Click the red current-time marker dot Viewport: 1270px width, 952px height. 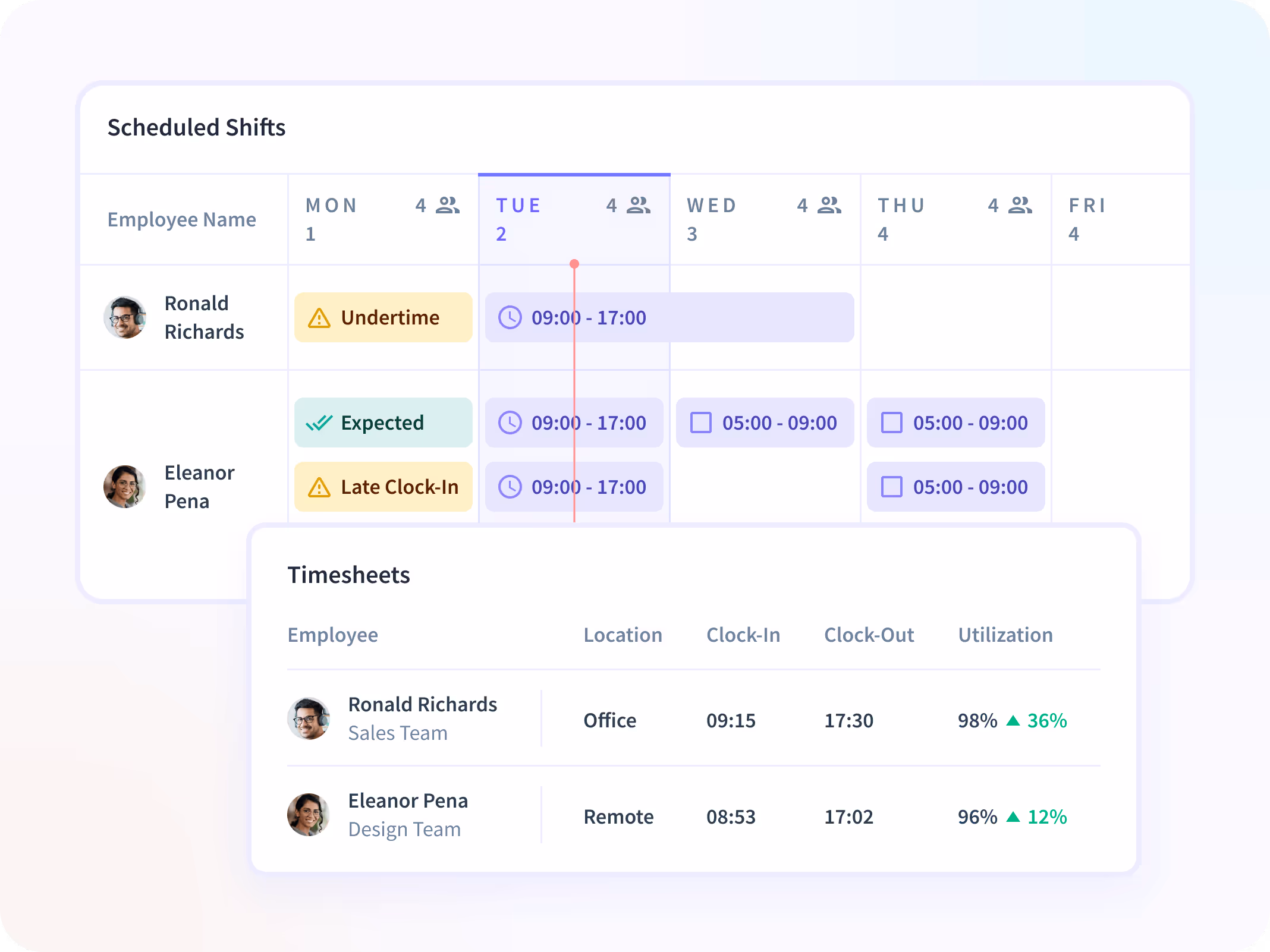tap(574, 264)
